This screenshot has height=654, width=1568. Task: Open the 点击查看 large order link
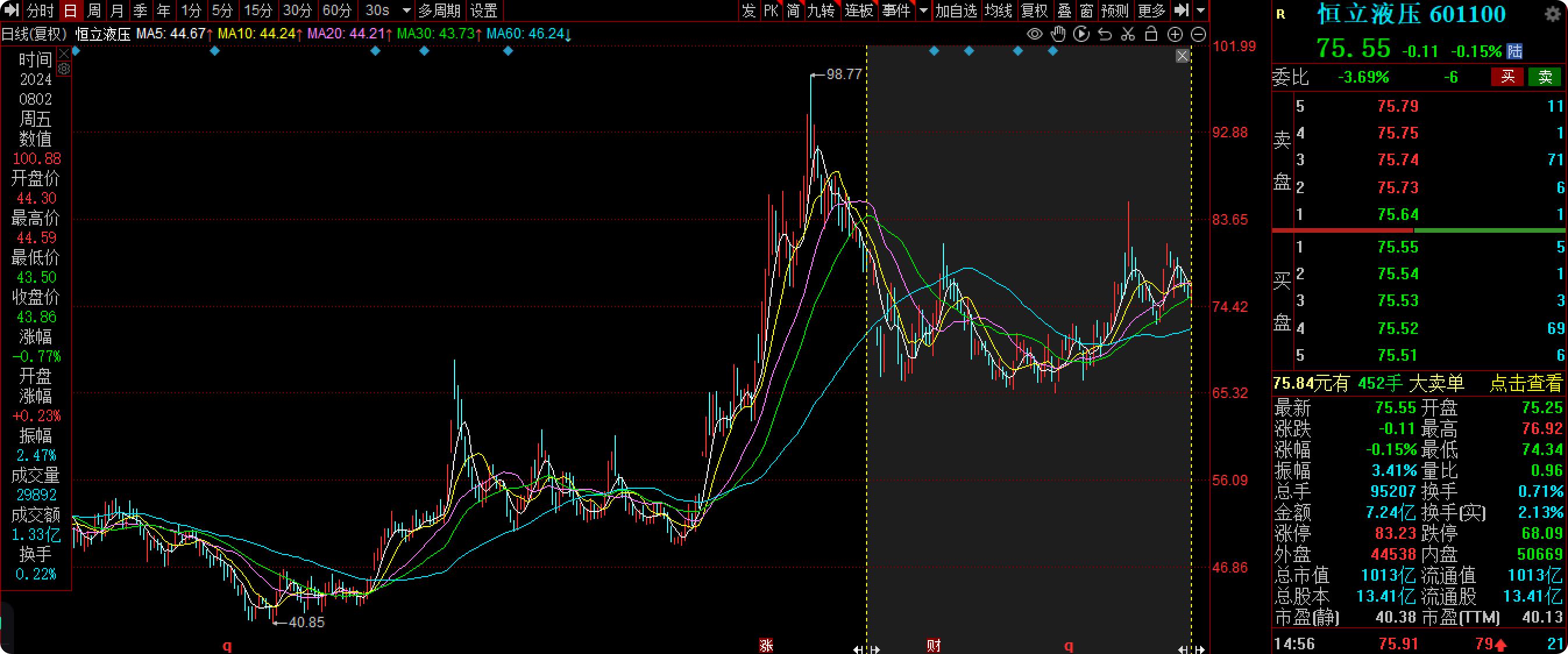coord(1526,383)
